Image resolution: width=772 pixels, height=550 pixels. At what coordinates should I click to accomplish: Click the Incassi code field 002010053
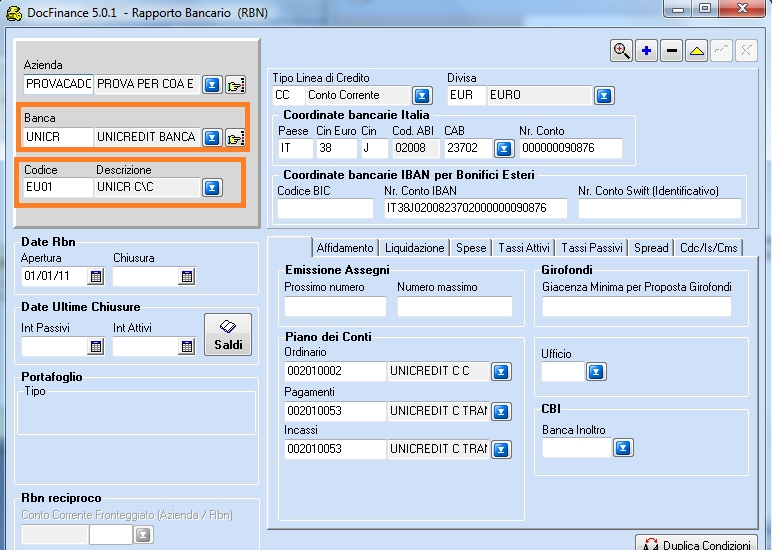click(335, 449)
